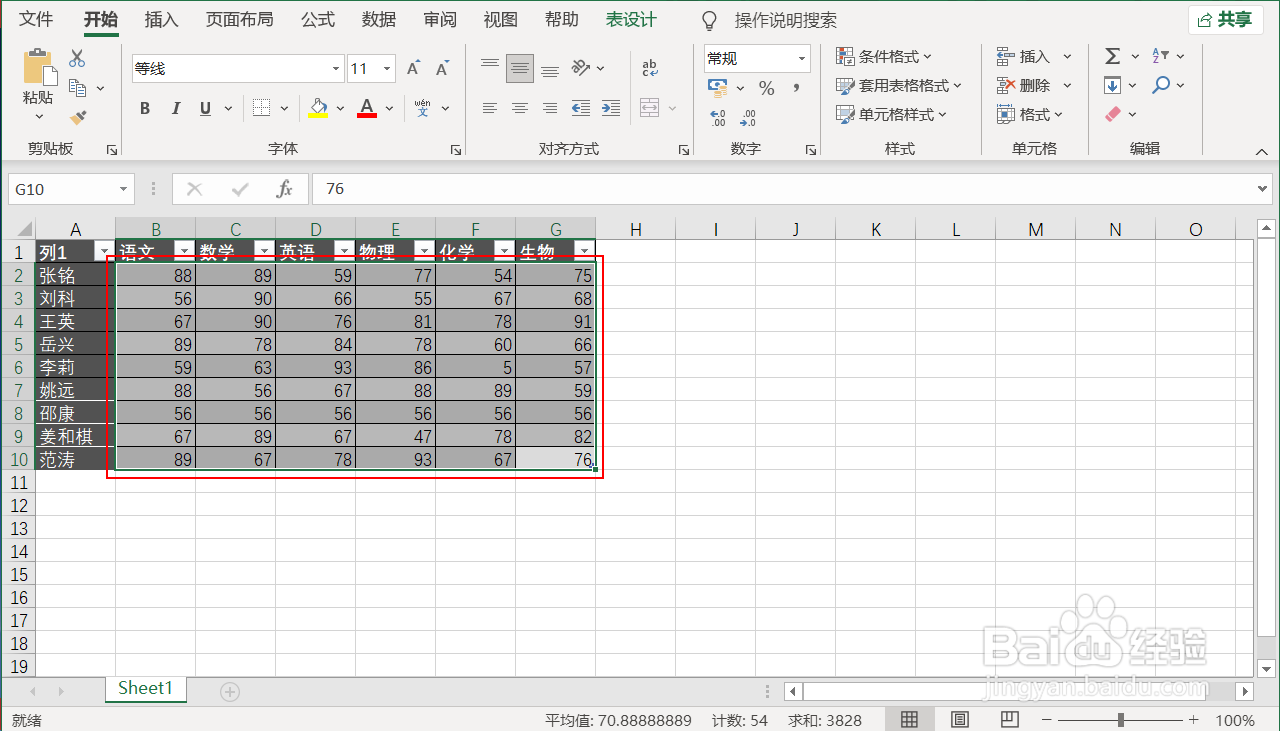
Task: Switch to Page Break preview
Action: click(x=1010, y=720)
